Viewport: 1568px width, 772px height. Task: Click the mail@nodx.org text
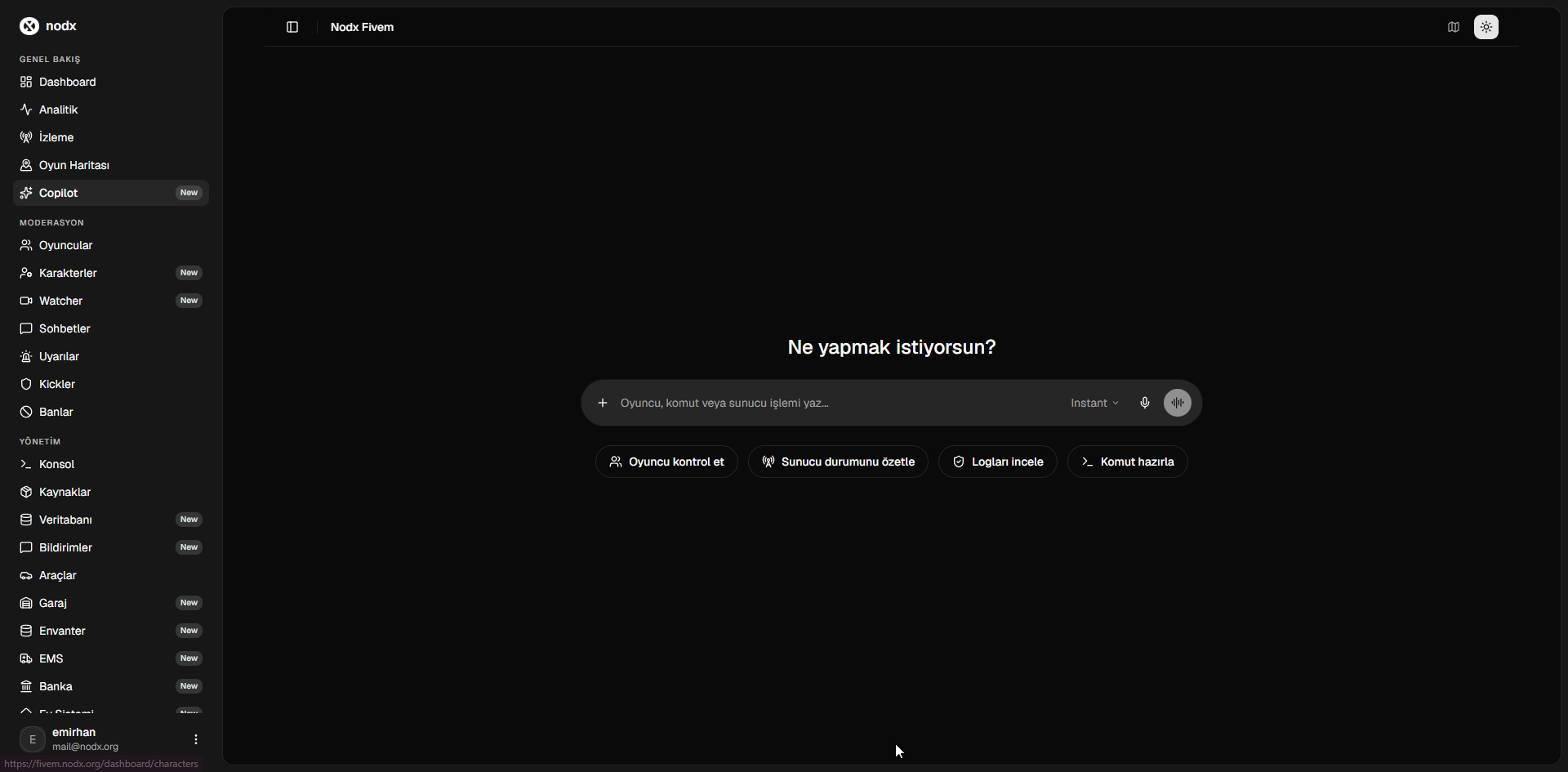(85, 747)
